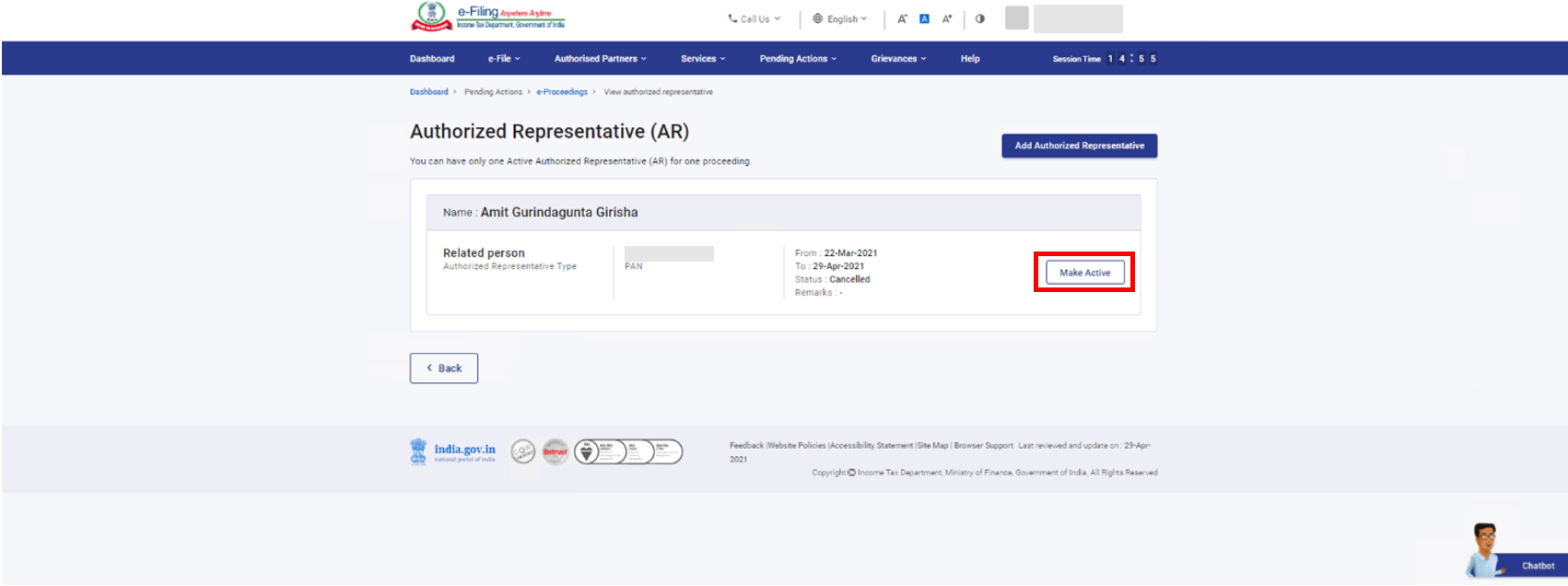
Task: Expand the Call Us dropdown
Action: 755,18
